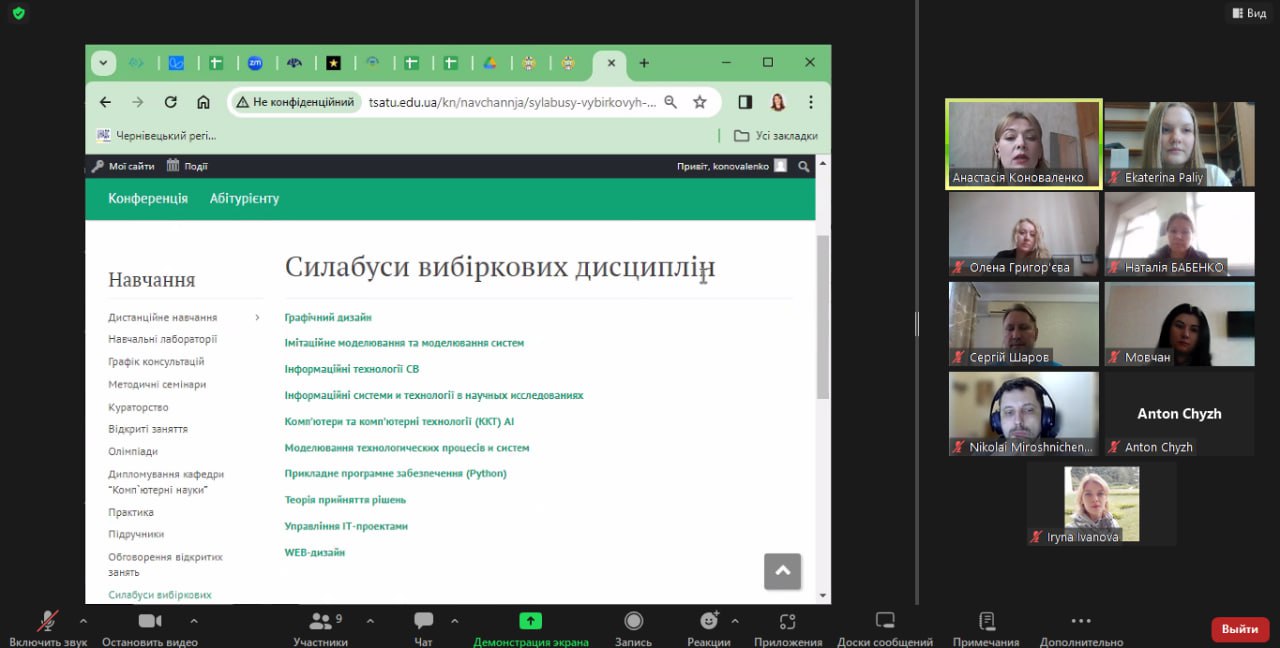
Task: Start recording with the Record icon
Action: pyautogui.click(x=633, y=622)
